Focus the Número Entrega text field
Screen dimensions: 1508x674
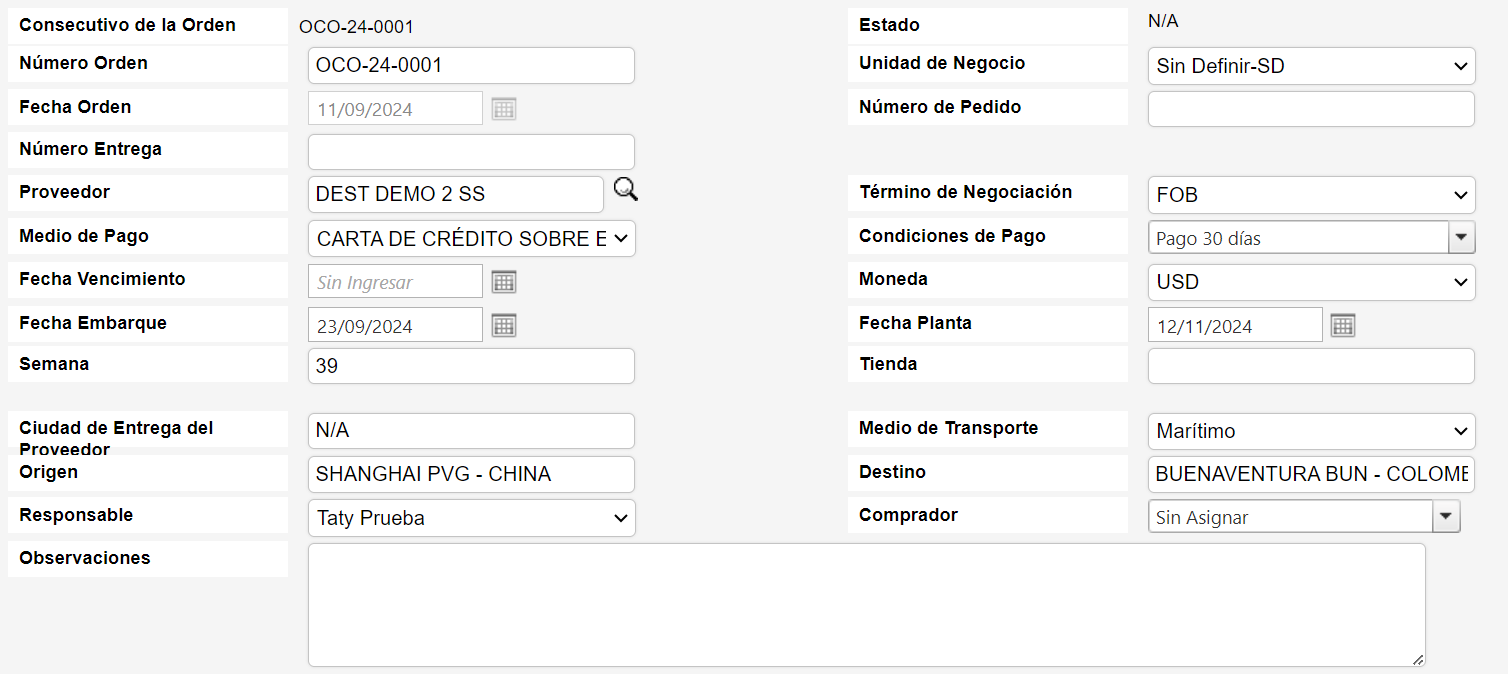[471, 152]
